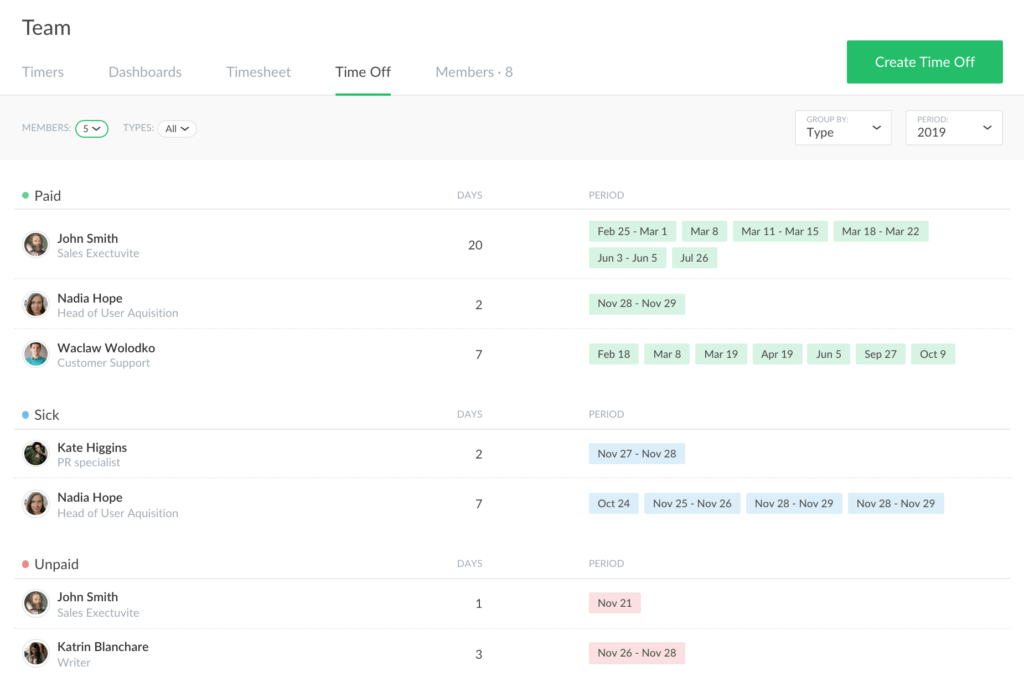Open the Dashboards tab

coord(145,72)
